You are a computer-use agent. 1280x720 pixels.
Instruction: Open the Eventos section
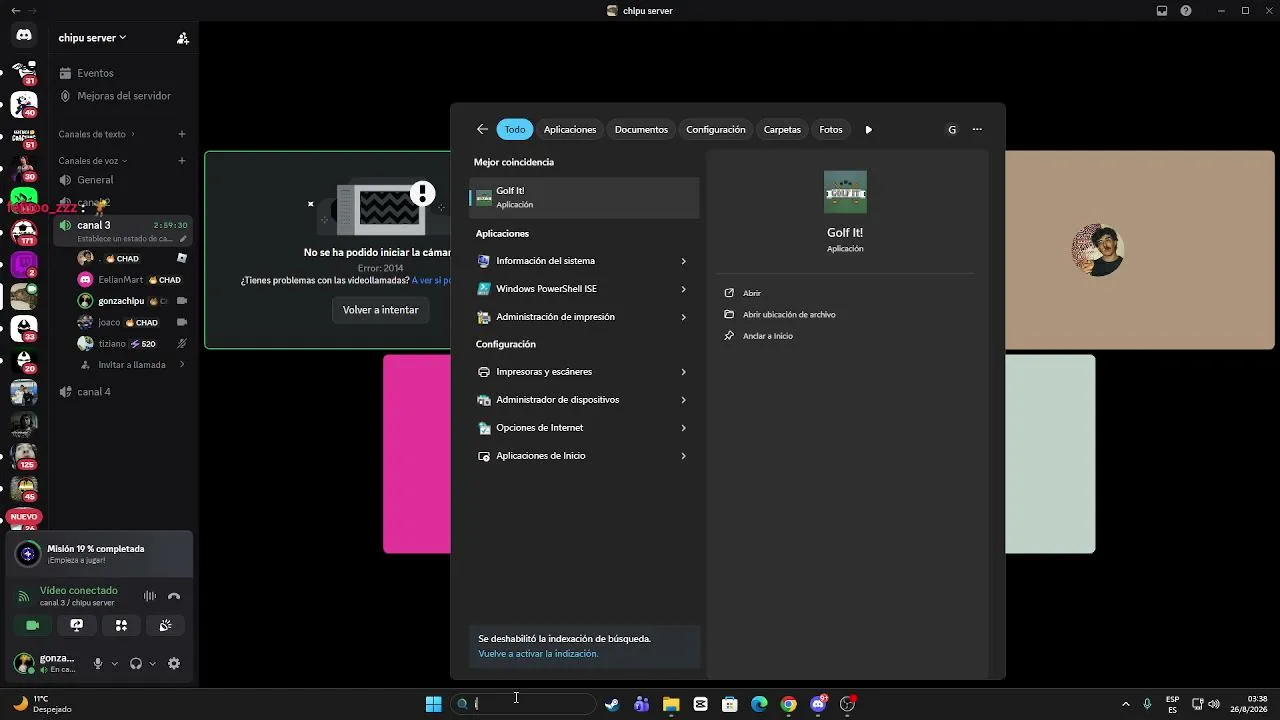(x=95, y=73)
